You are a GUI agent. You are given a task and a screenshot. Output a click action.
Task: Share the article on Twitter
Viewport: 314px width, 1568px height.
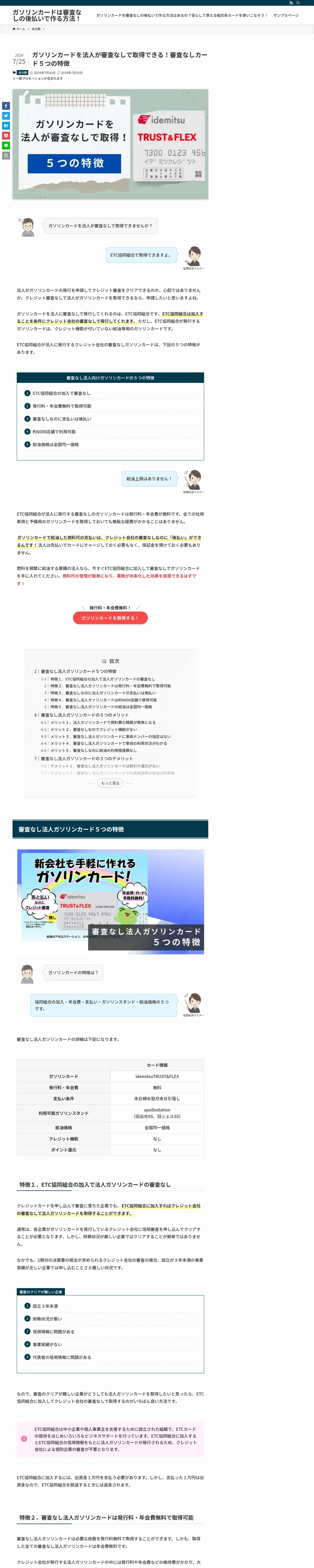pos(5,116)
